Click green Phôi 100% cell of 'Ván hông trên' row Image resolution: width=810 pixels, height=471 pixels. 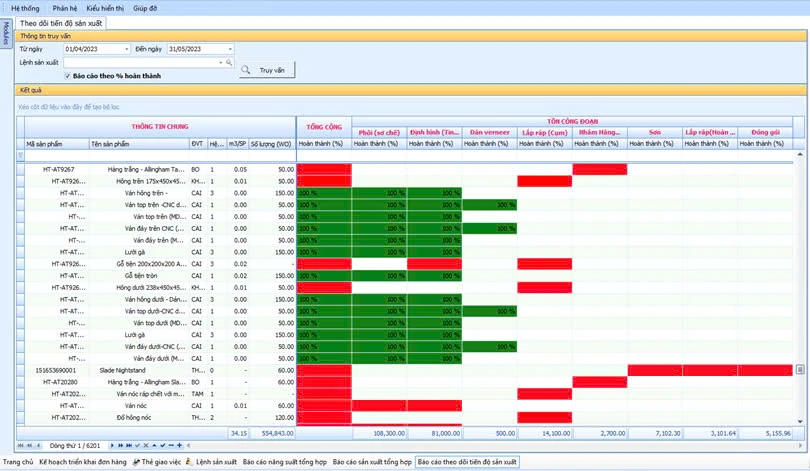point(379,193)
